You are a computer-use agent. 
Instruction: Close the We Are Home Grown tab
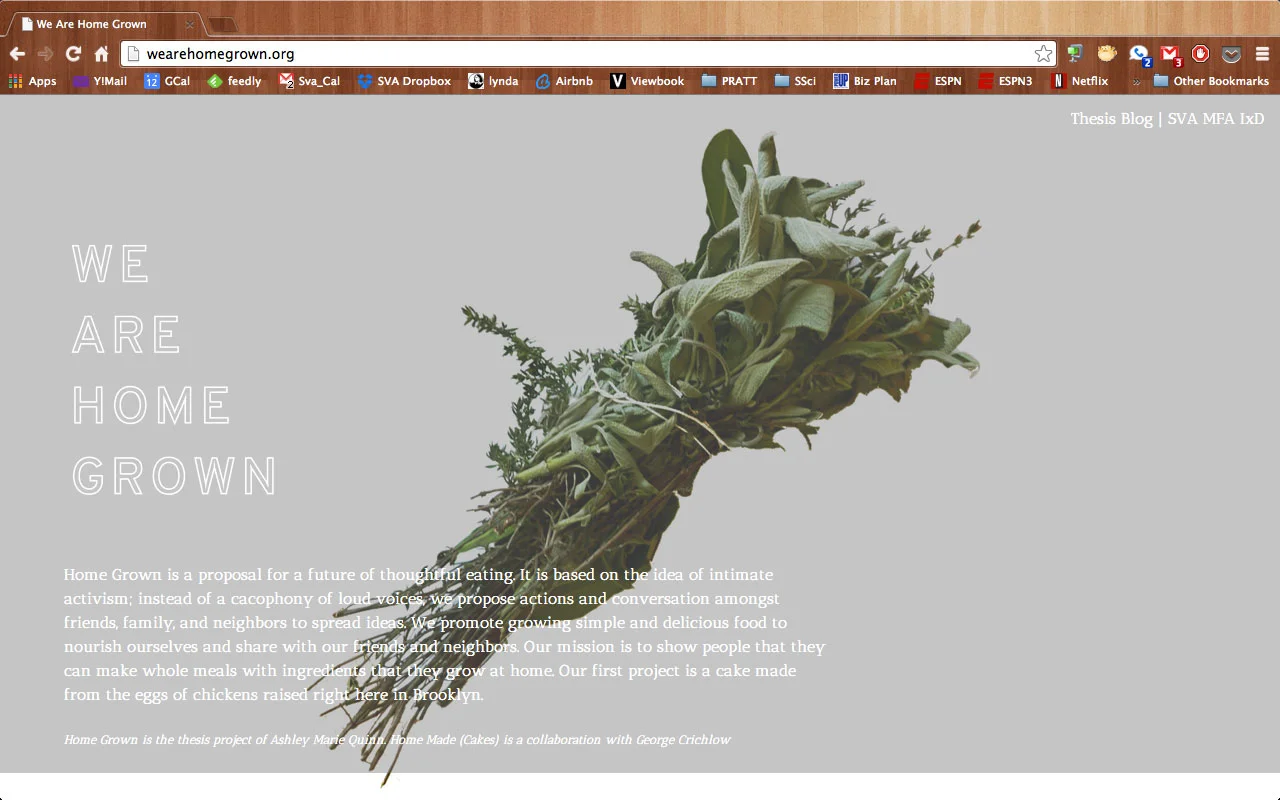tap(189, 24)
